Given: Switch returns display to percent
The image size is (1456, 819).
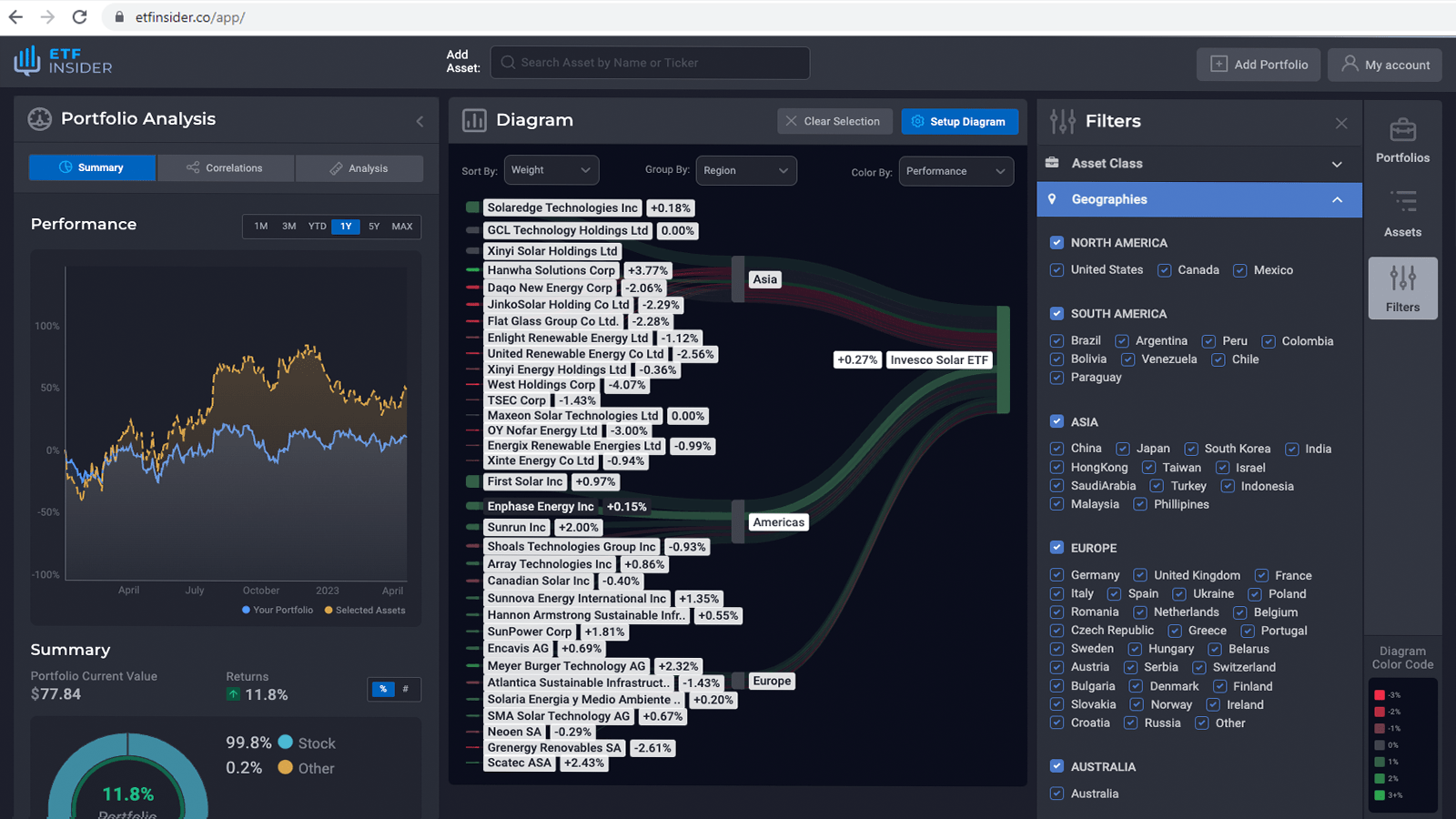Looking at the screenshot, I should pos(383,689).
